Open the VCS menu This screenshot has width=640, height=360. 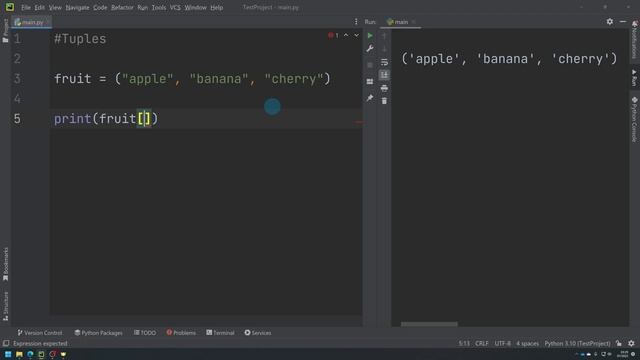(175, 7)
